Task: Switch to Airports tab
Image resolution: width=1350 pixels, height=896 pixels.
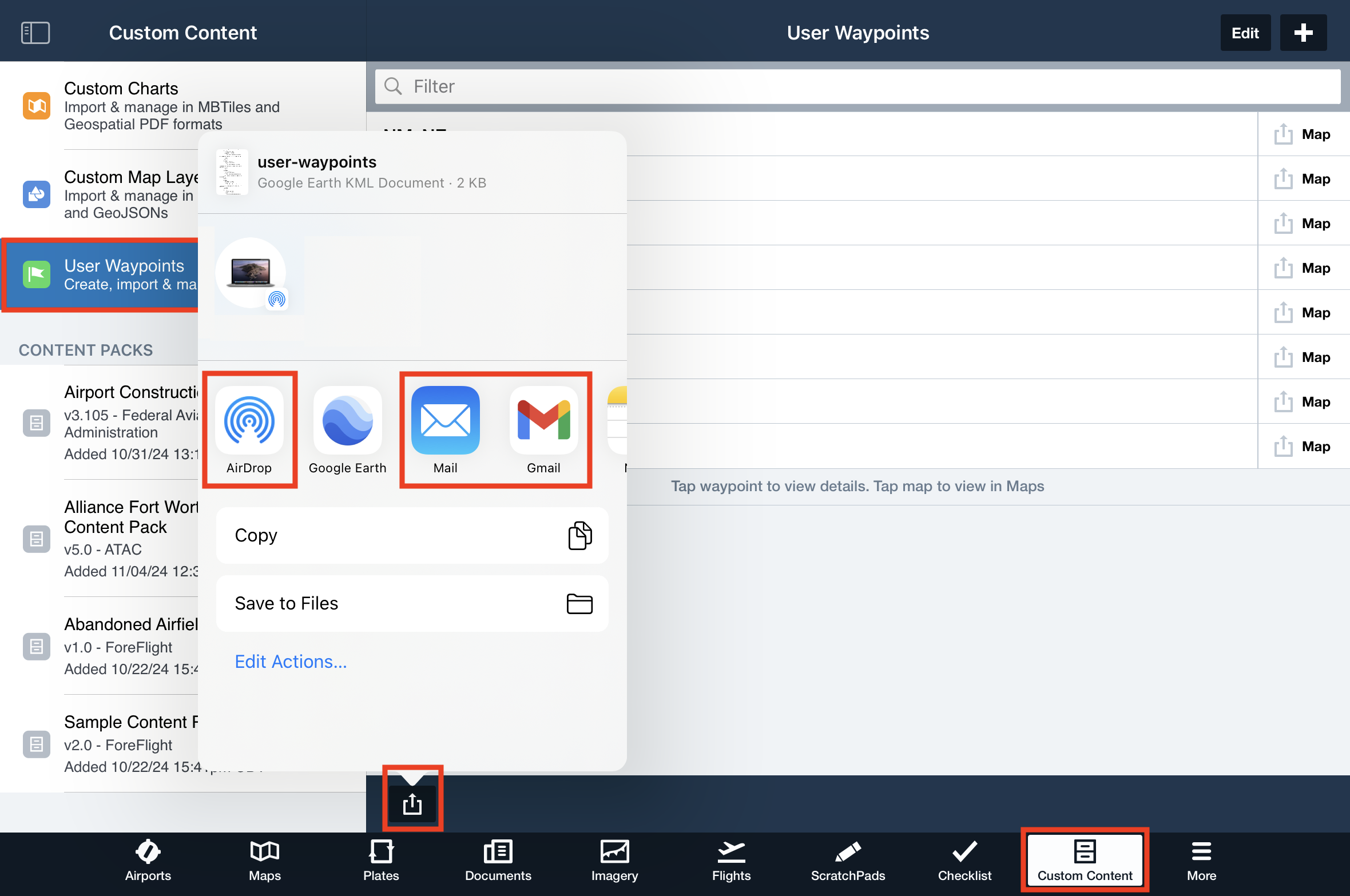Action: click(148, 862)
